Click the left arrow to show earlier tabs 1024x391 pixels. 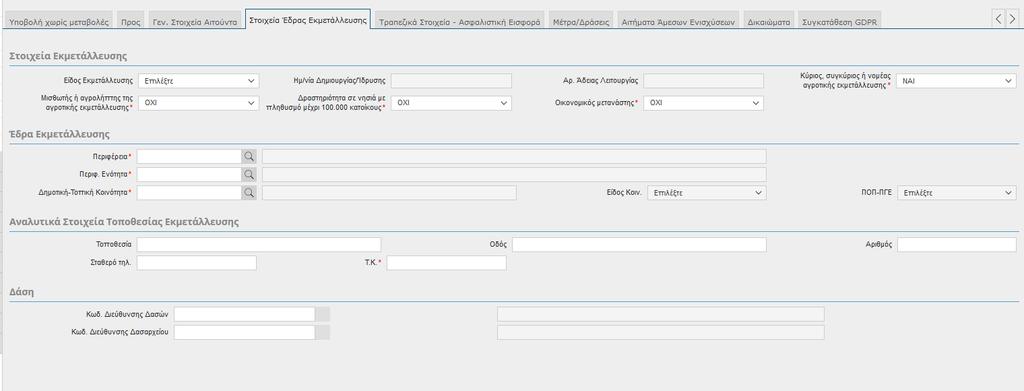coord(999,19)
